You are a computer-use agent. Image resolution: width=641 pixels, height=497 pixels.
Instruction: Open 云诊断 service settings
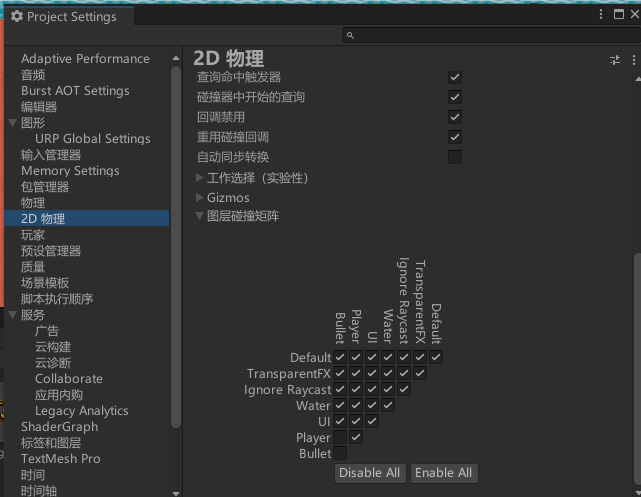tap(53, 363)
